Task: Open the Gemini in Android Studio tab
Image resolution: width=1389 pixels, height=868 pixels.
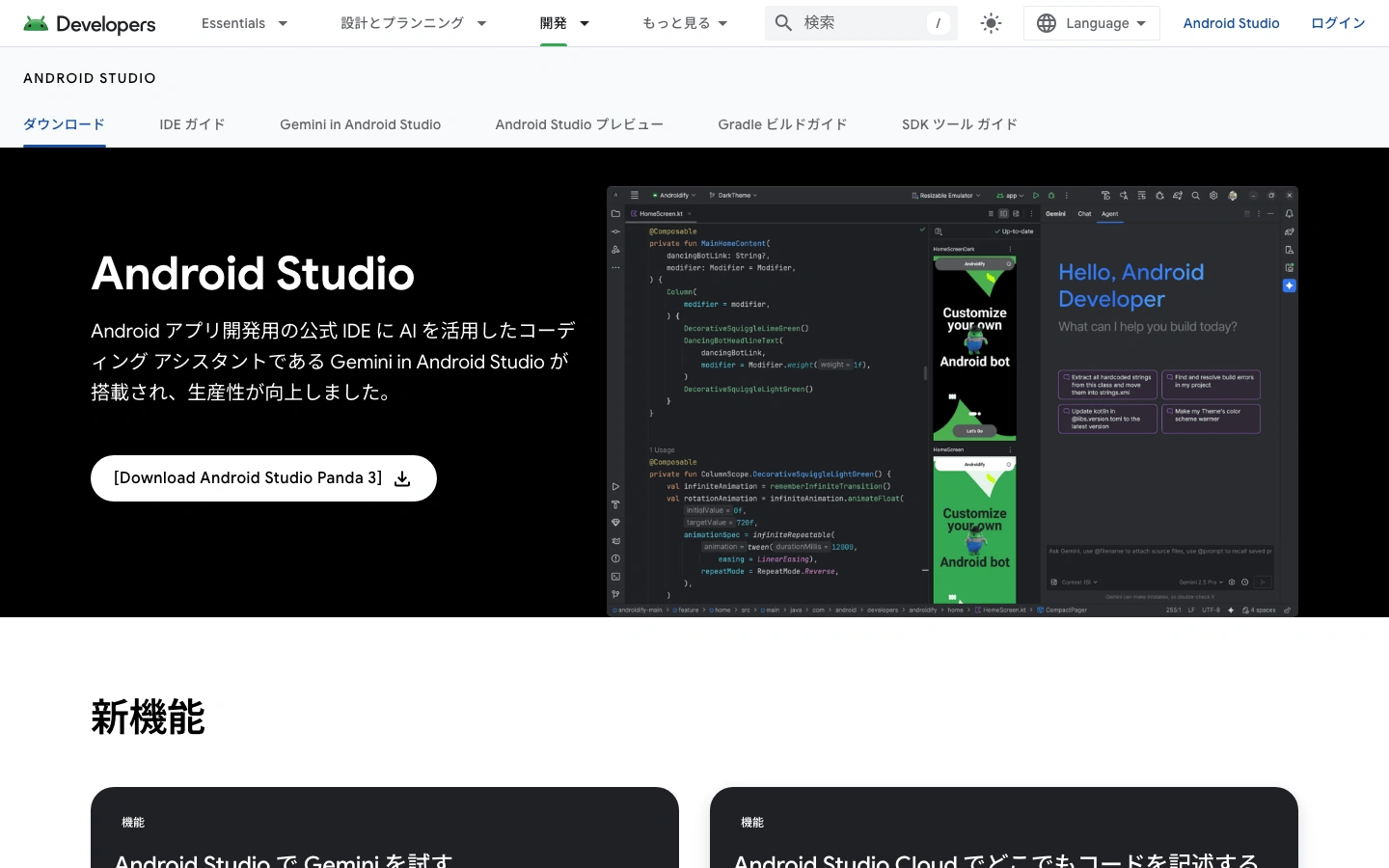Action: coord(360,124)
